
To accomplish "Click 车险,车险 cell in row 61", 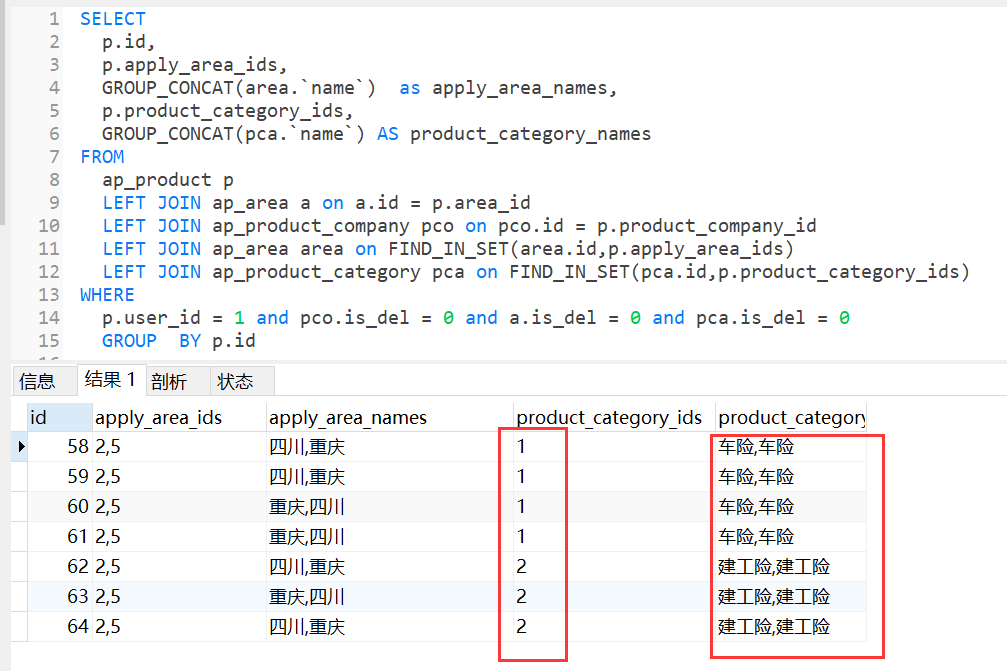I will click(x=791, y=536).
